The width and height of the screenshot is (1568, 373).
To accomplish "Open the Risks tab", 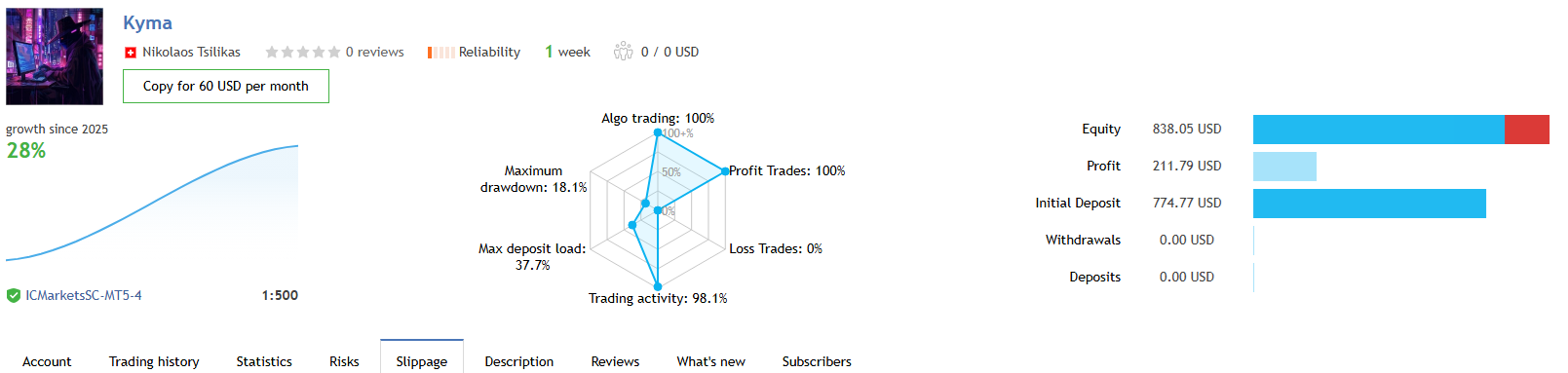I will [344, 361].
